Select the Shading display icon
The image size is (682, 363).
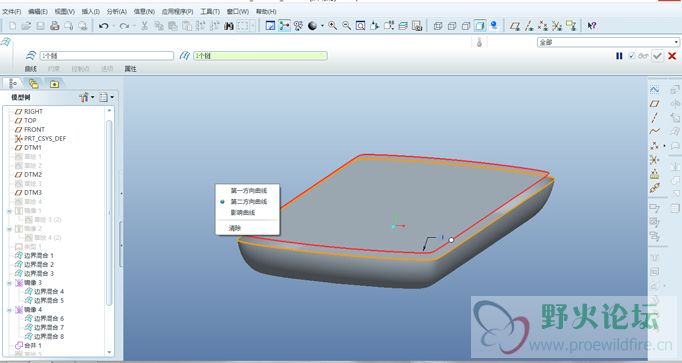point(480,26)
